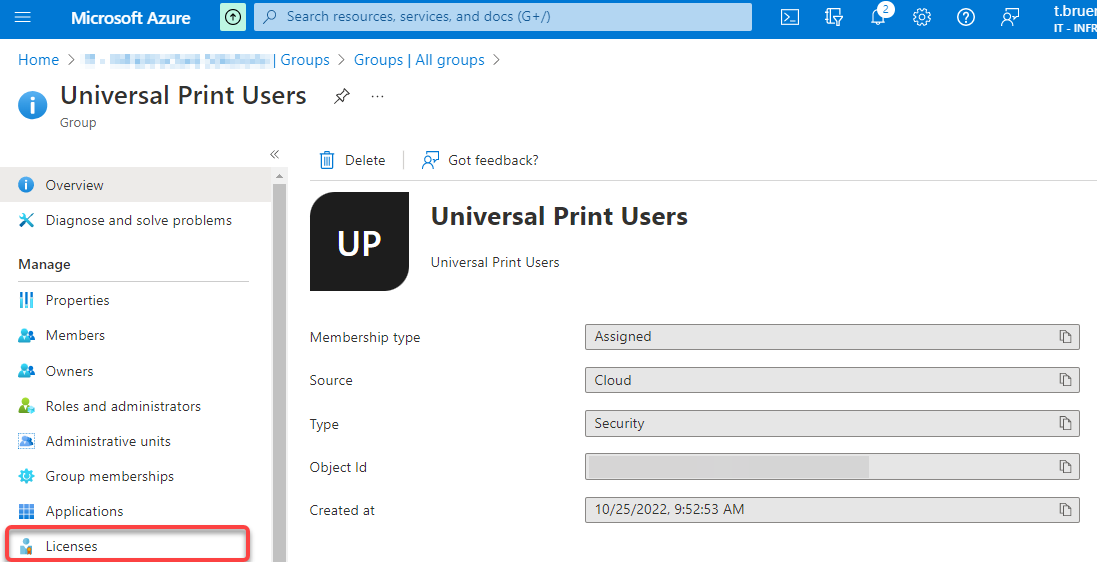Copy the Created at value
The image size is (1097, 562).
(1066, 510)
